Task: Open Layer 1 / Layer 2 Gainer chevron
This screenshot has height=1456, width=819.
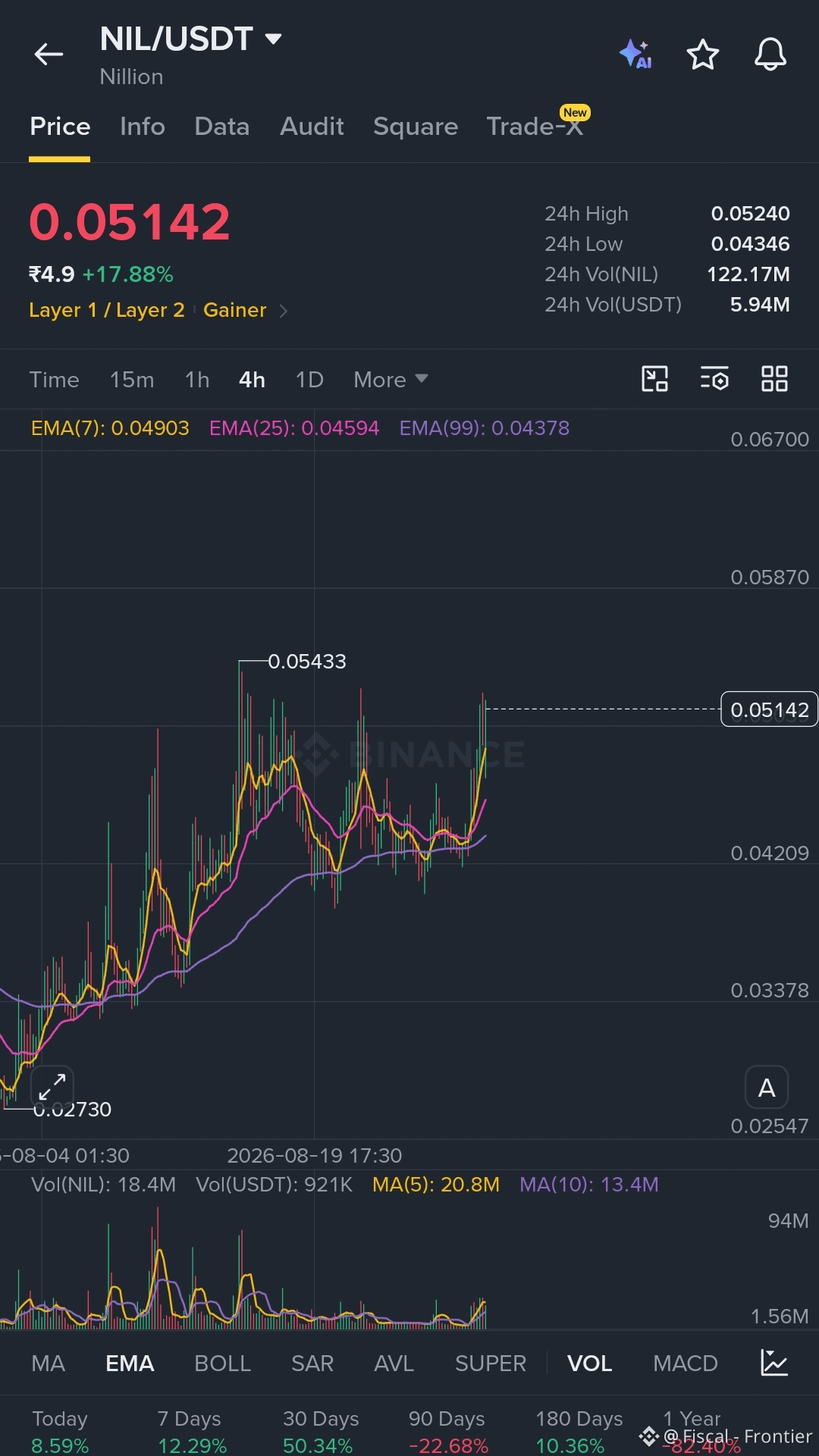Action: click(284, 311)
